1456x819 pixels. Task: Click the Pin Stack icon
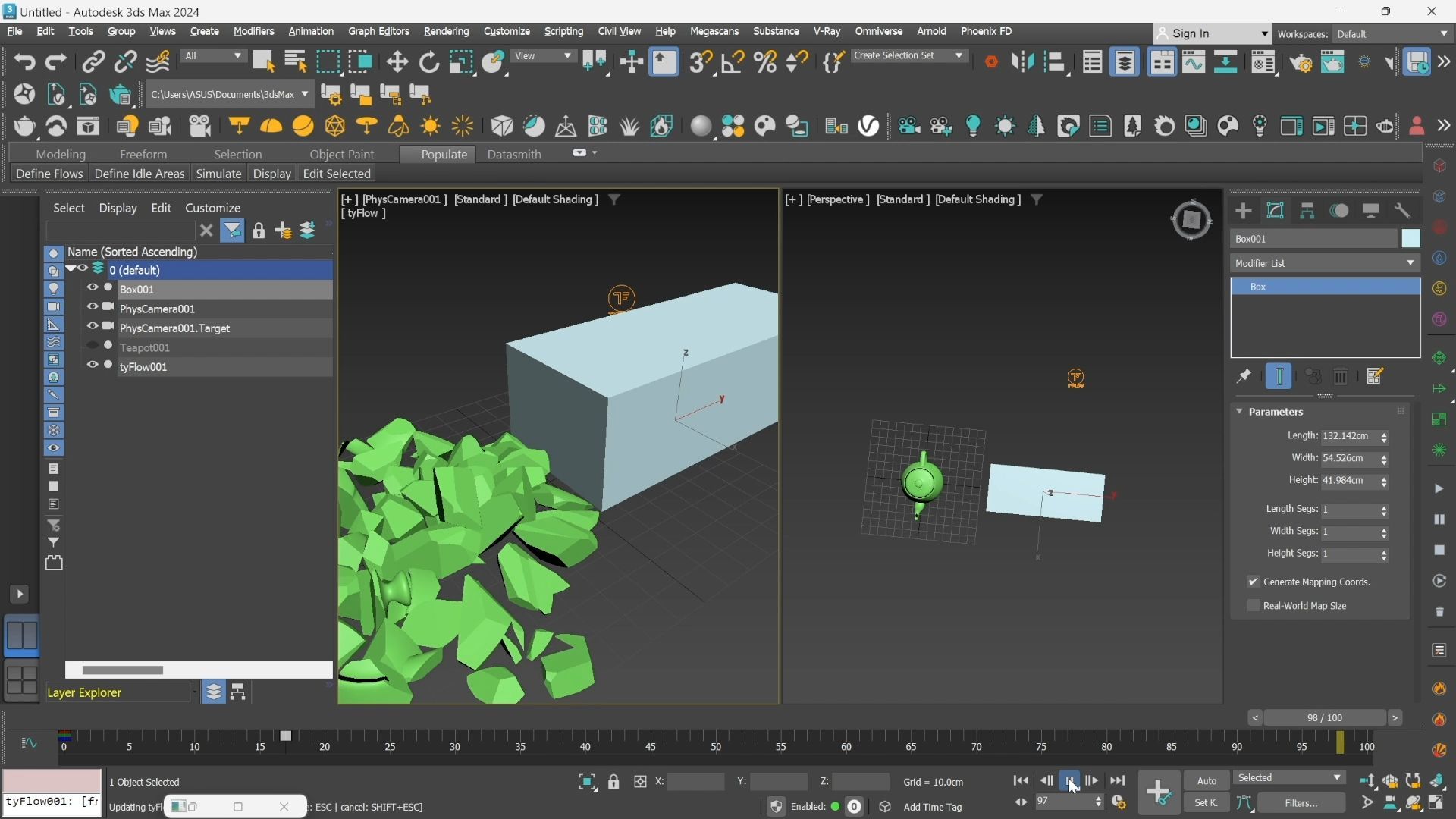point(1244,376)
